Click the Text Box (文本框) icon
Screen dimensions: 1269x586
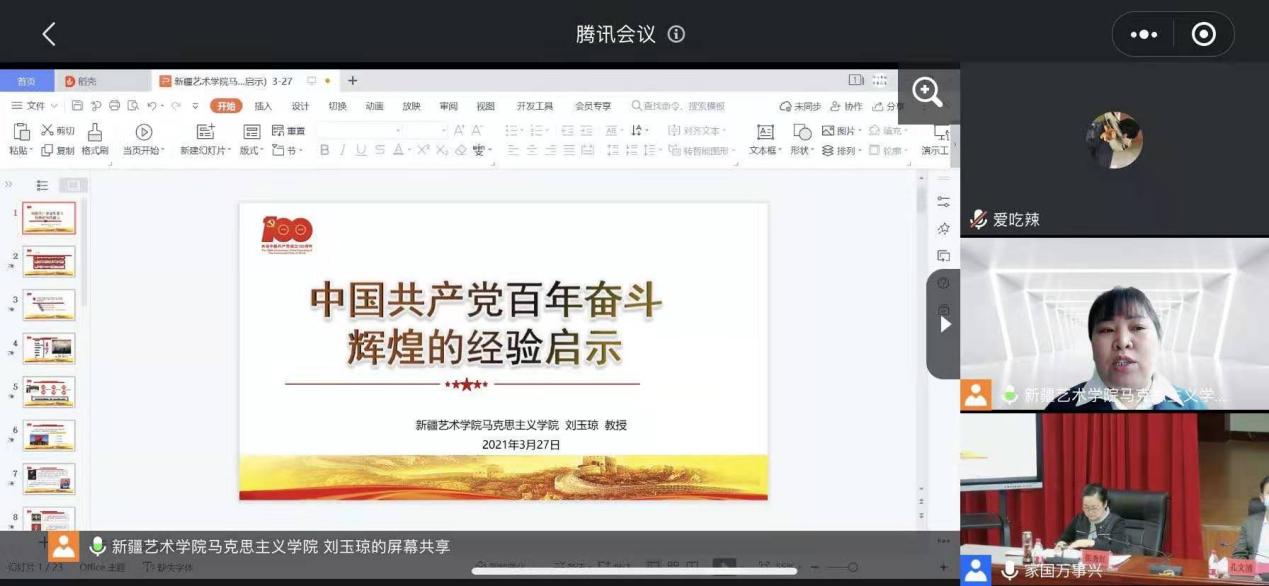tap(765, 132)
